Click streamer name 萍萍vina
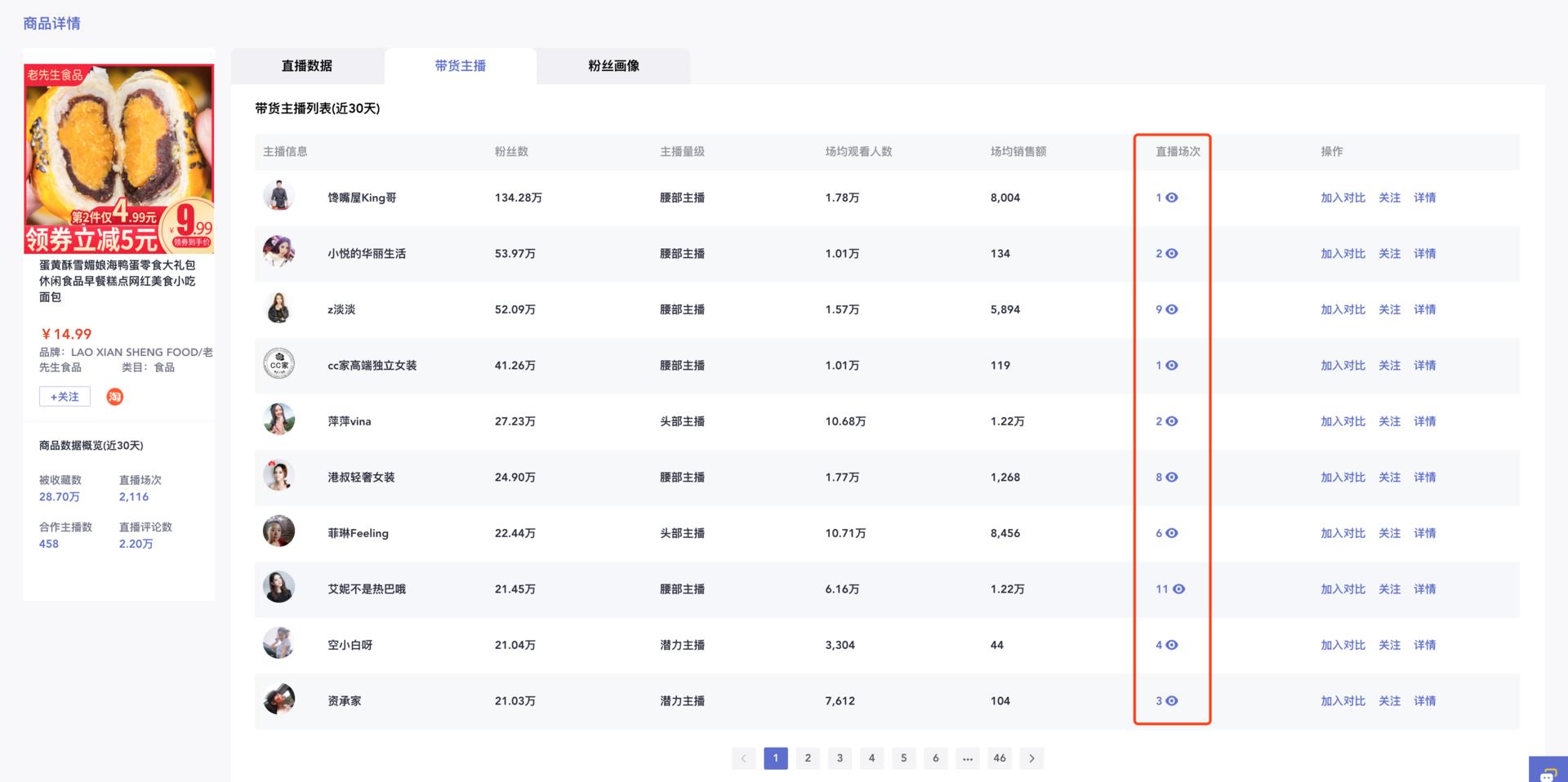The height and width of the screenshot is (782, 1568). (x=350, y=421)
